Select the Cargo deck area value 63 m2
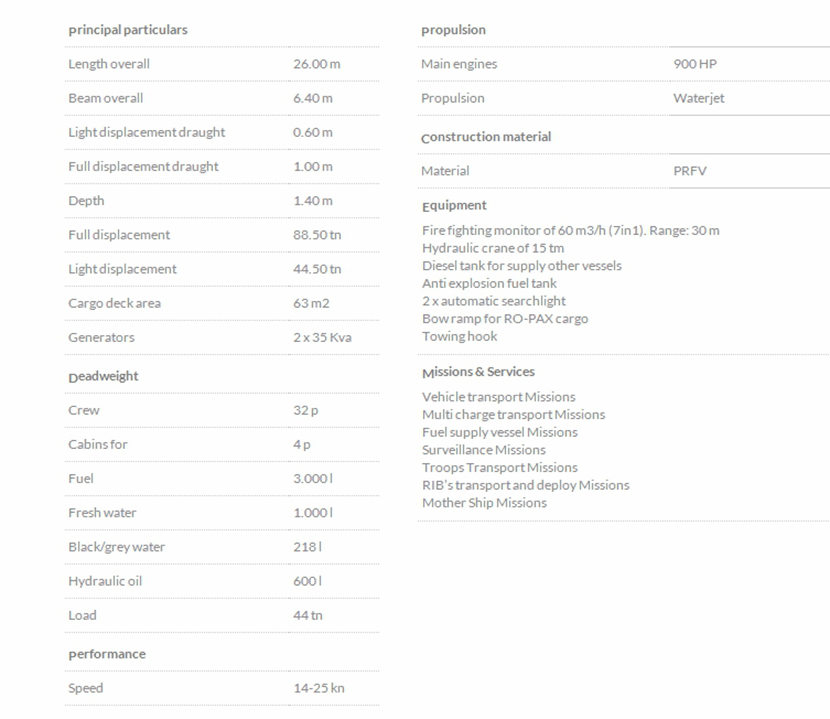This screenshot has width=830, height=719. (311, 303)
